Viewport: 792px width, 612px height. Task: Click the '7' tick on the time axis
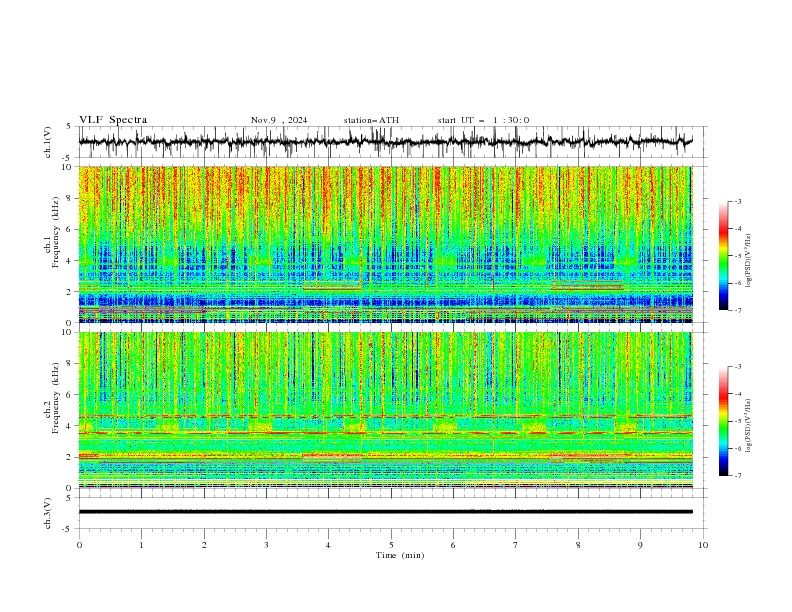coord(516,545)
